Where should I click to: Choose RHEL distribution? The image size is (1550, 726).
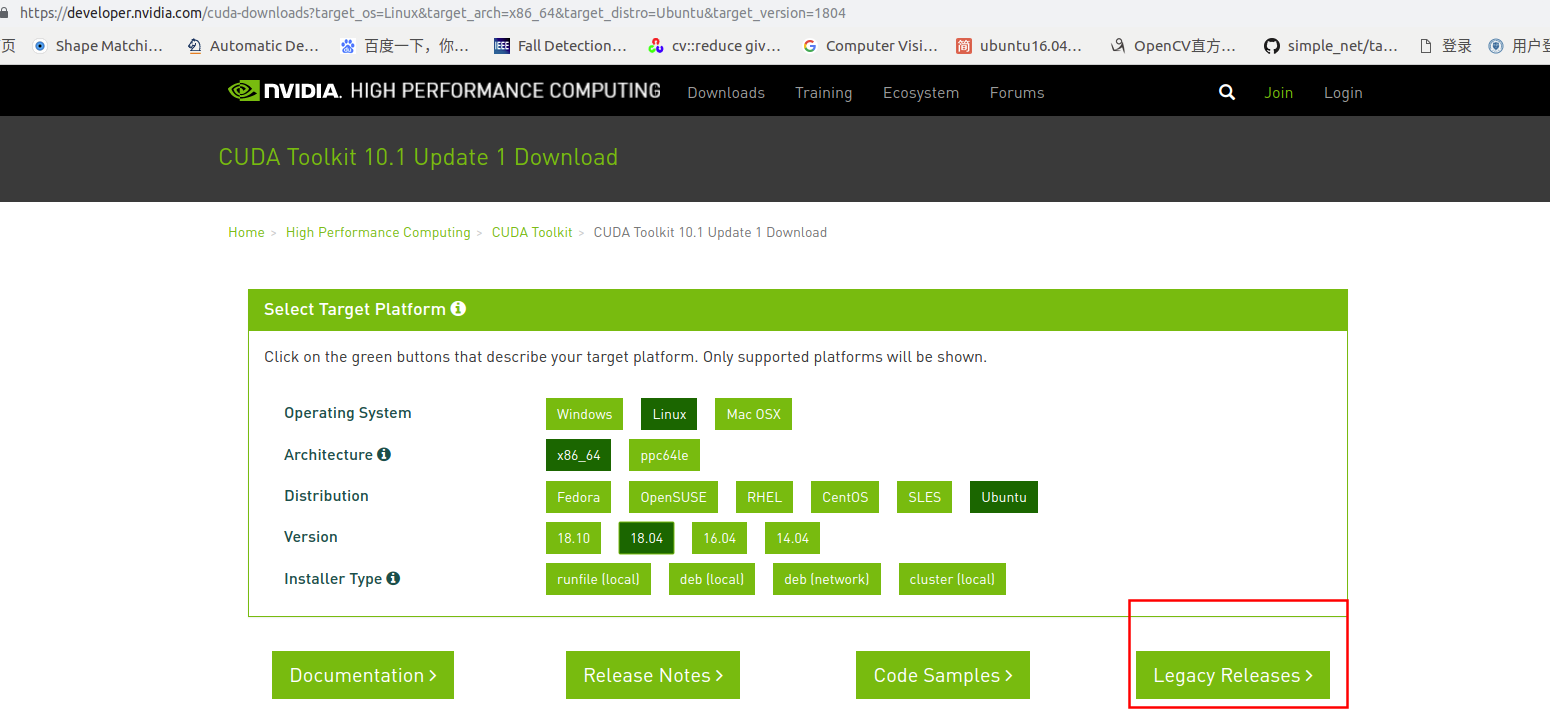[764, 497]
